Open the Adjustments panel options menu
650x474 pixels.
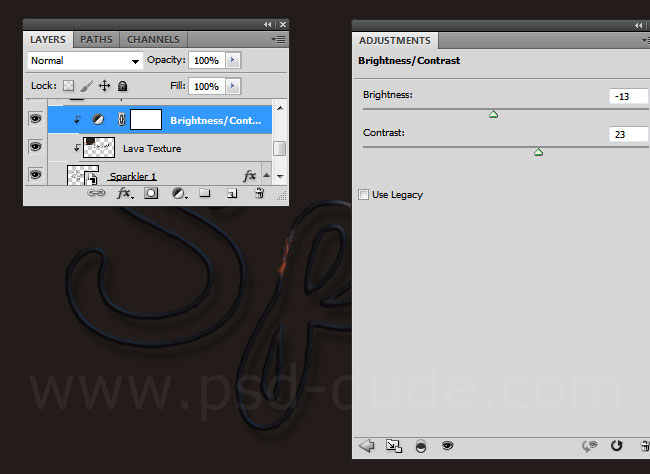point(646,40)
